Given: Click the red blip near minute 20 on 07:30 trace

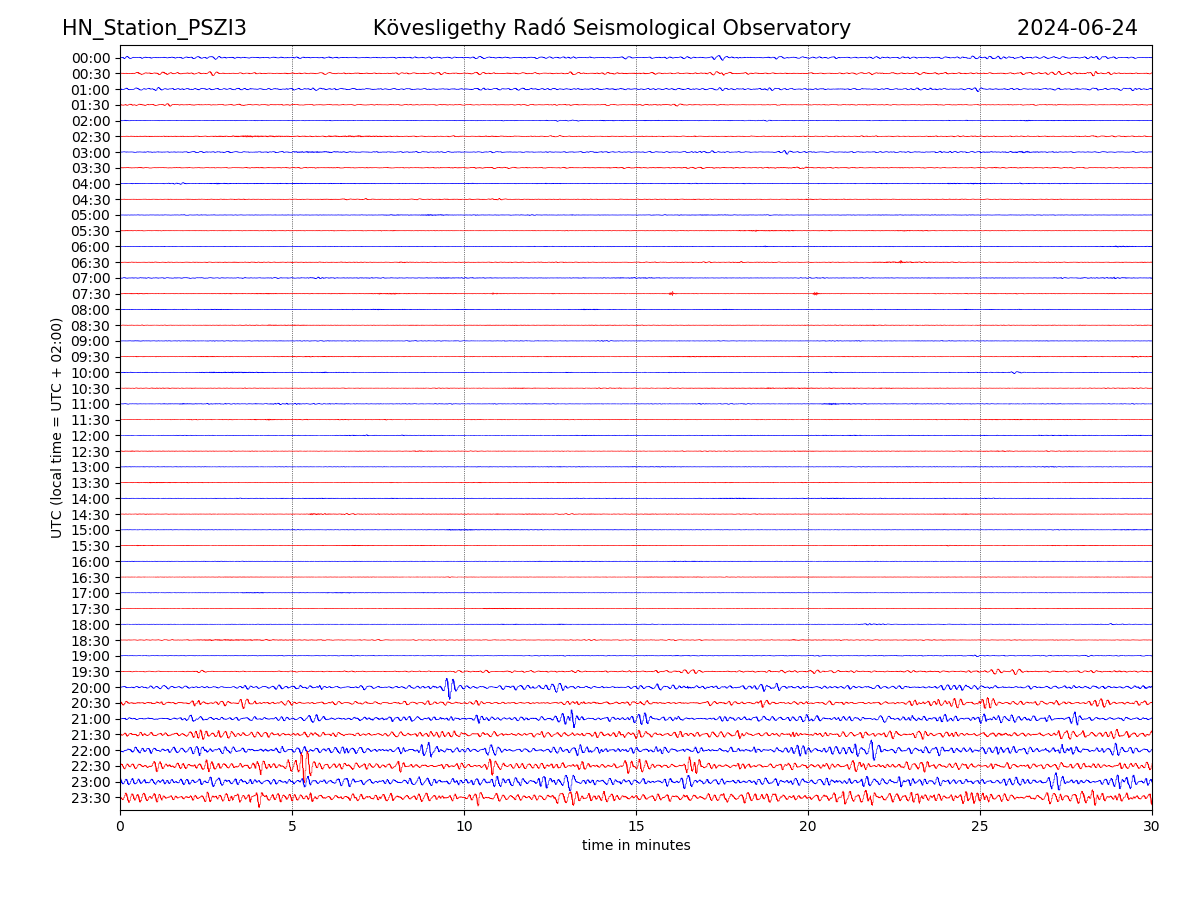Looking at the screenshot, I should [x=815, y=293].
